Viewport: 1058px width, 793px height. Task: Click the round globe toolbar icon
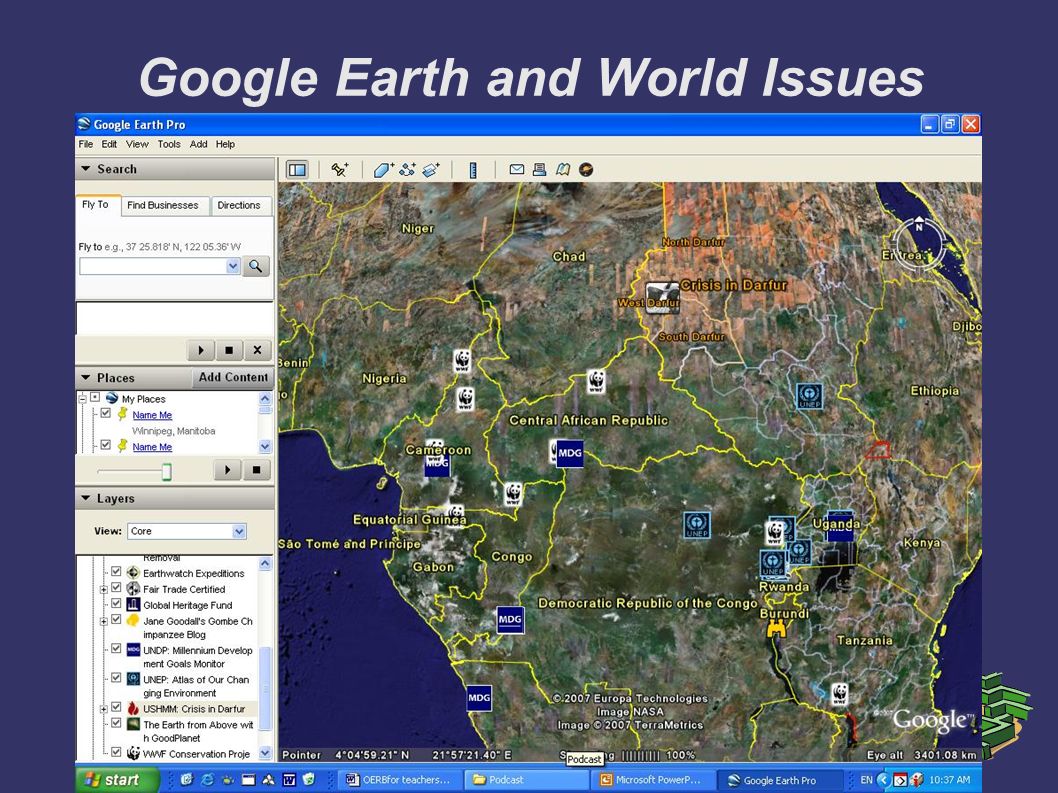point(586,169)
